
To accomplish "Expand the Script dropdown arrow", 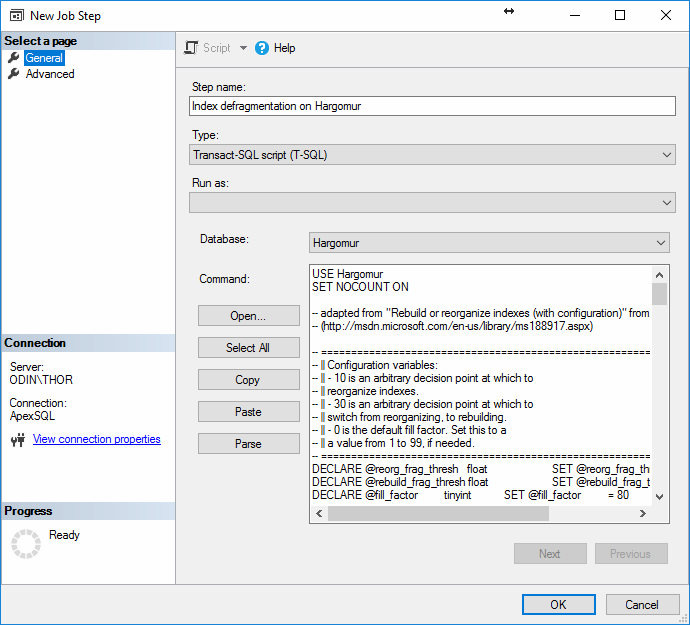I will pos(243,48).
